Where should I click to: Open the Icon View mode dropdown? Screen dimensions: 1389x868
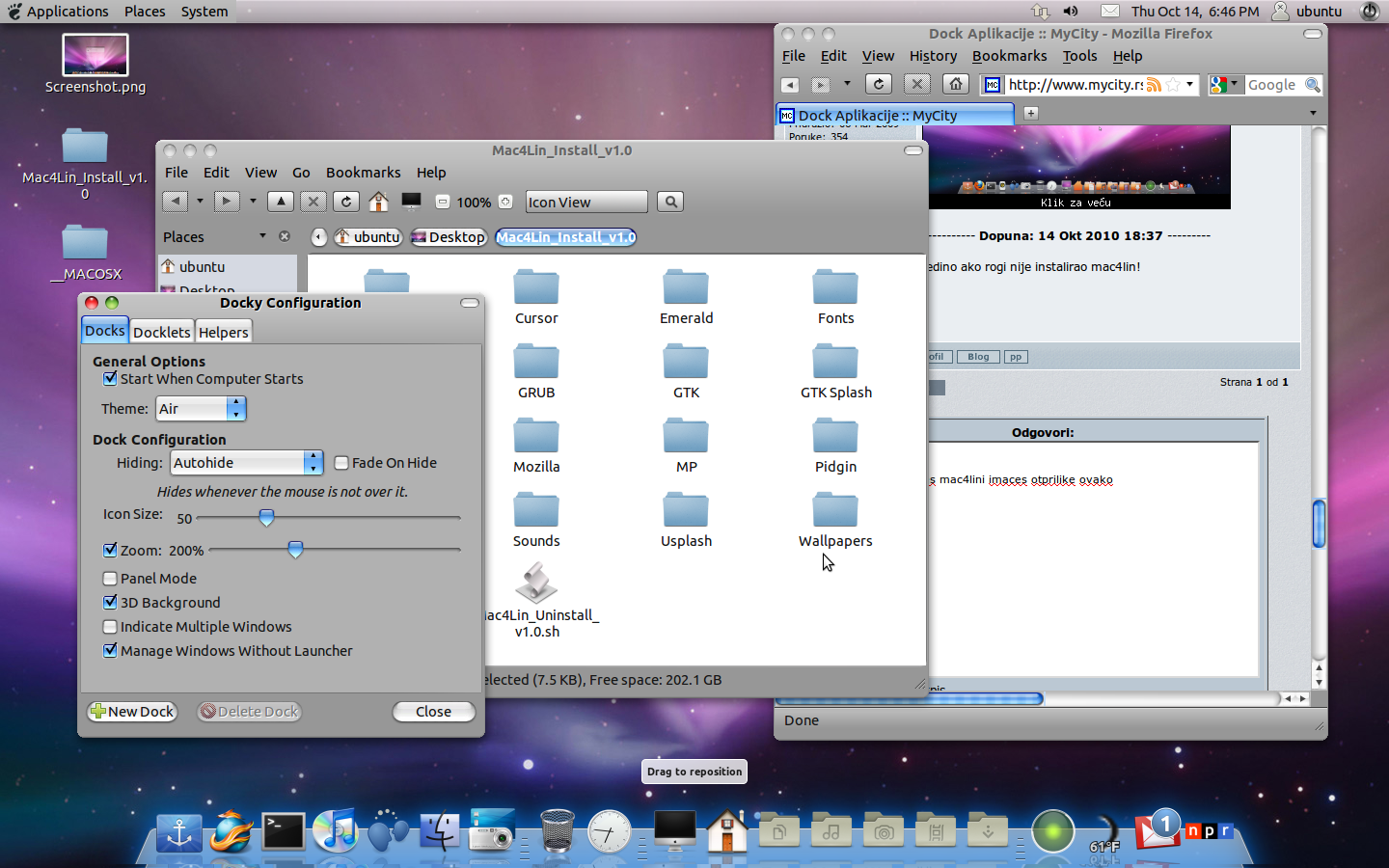[x=586, y=202]
